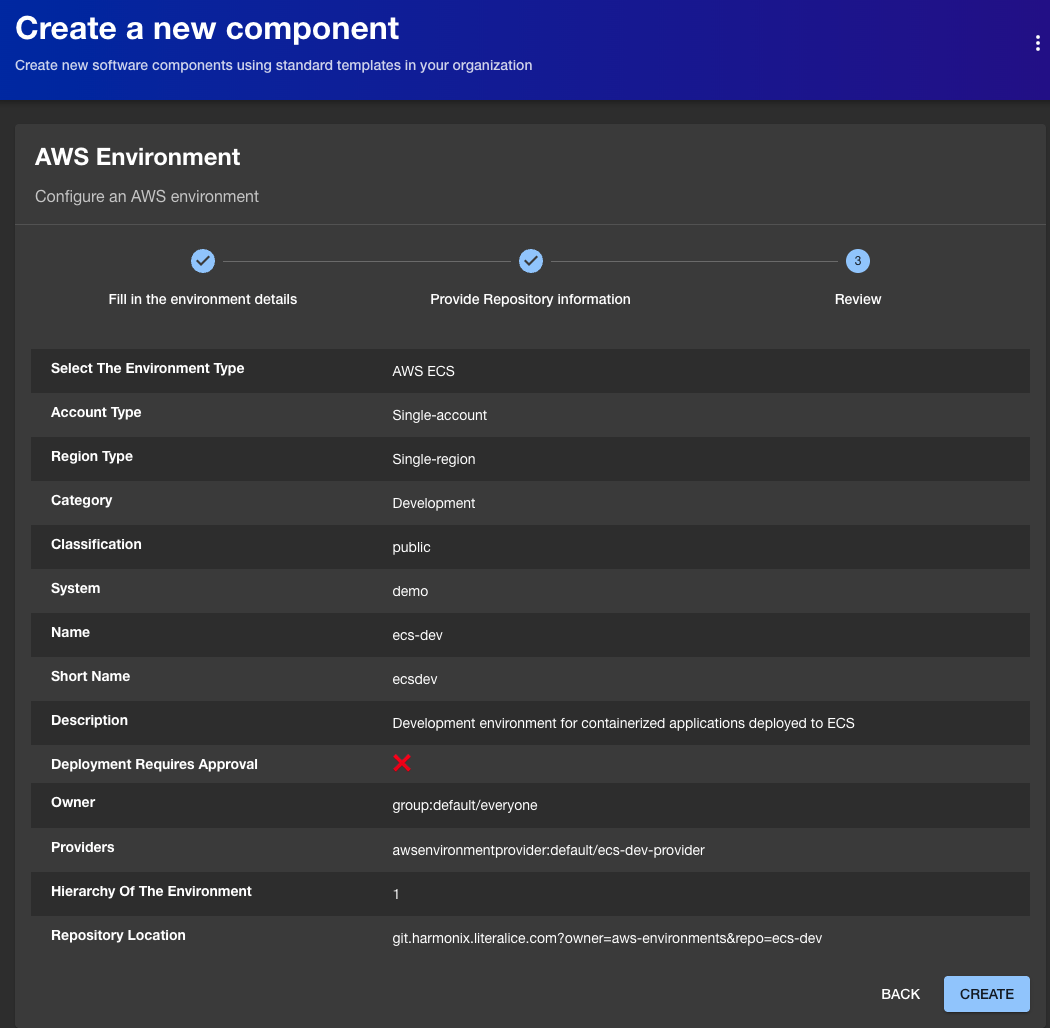Click the standard templates subtitle in header
The width and height of the screenshot is (1050, 1028).
click(274, 66)
